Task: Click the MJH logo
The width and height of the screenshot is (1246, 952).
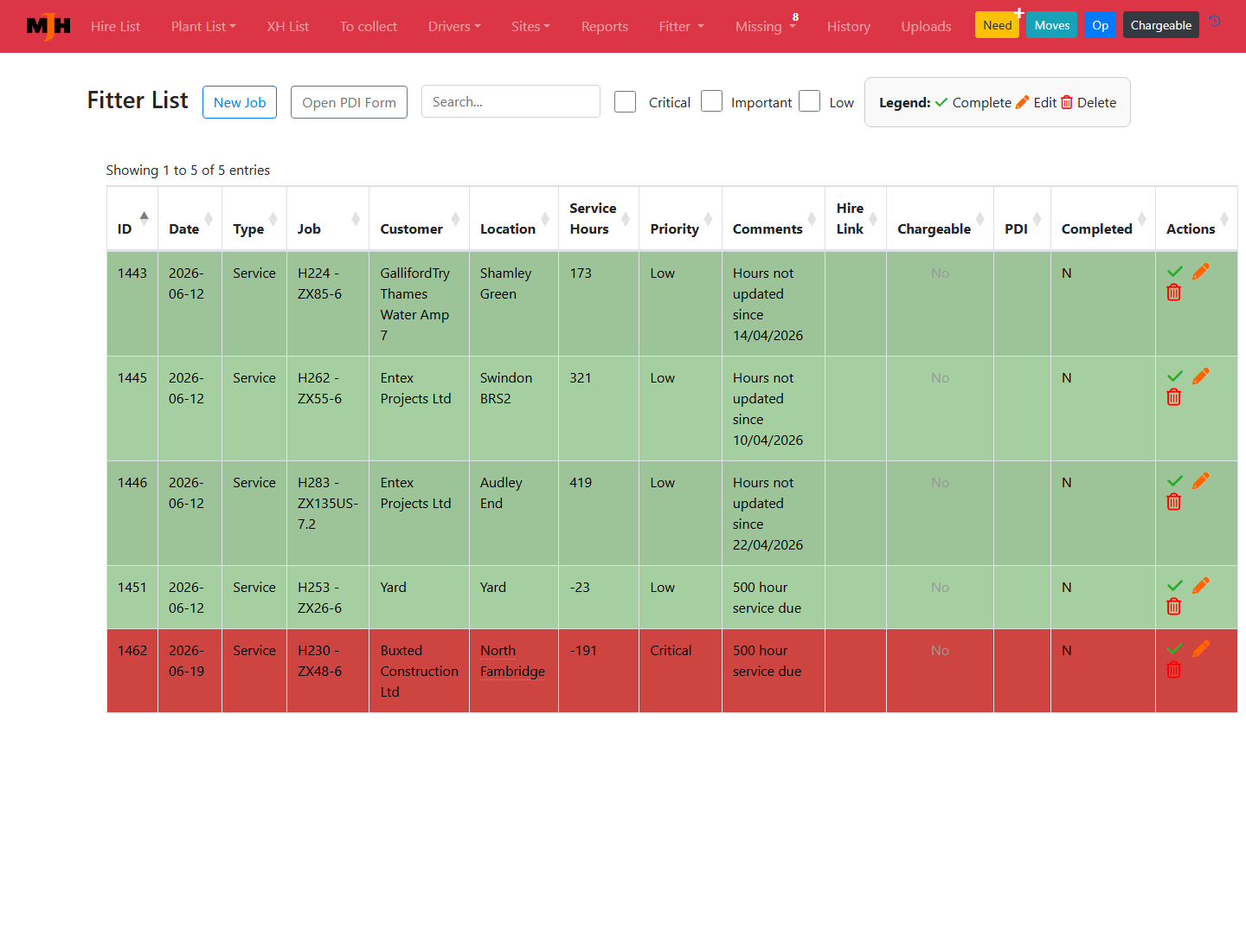Action: 48,27
